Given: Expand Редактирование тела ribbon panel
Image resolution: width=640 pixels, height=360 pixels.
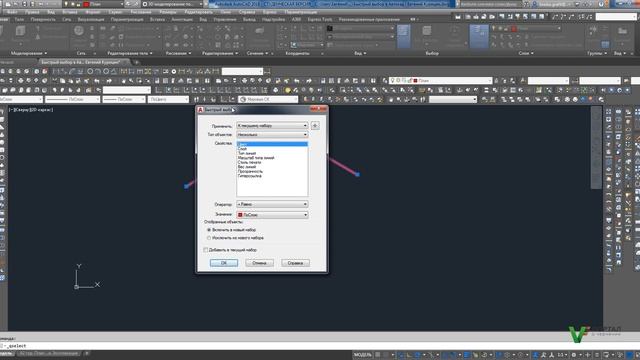Looking at the screenshot, I should point(130,53).
